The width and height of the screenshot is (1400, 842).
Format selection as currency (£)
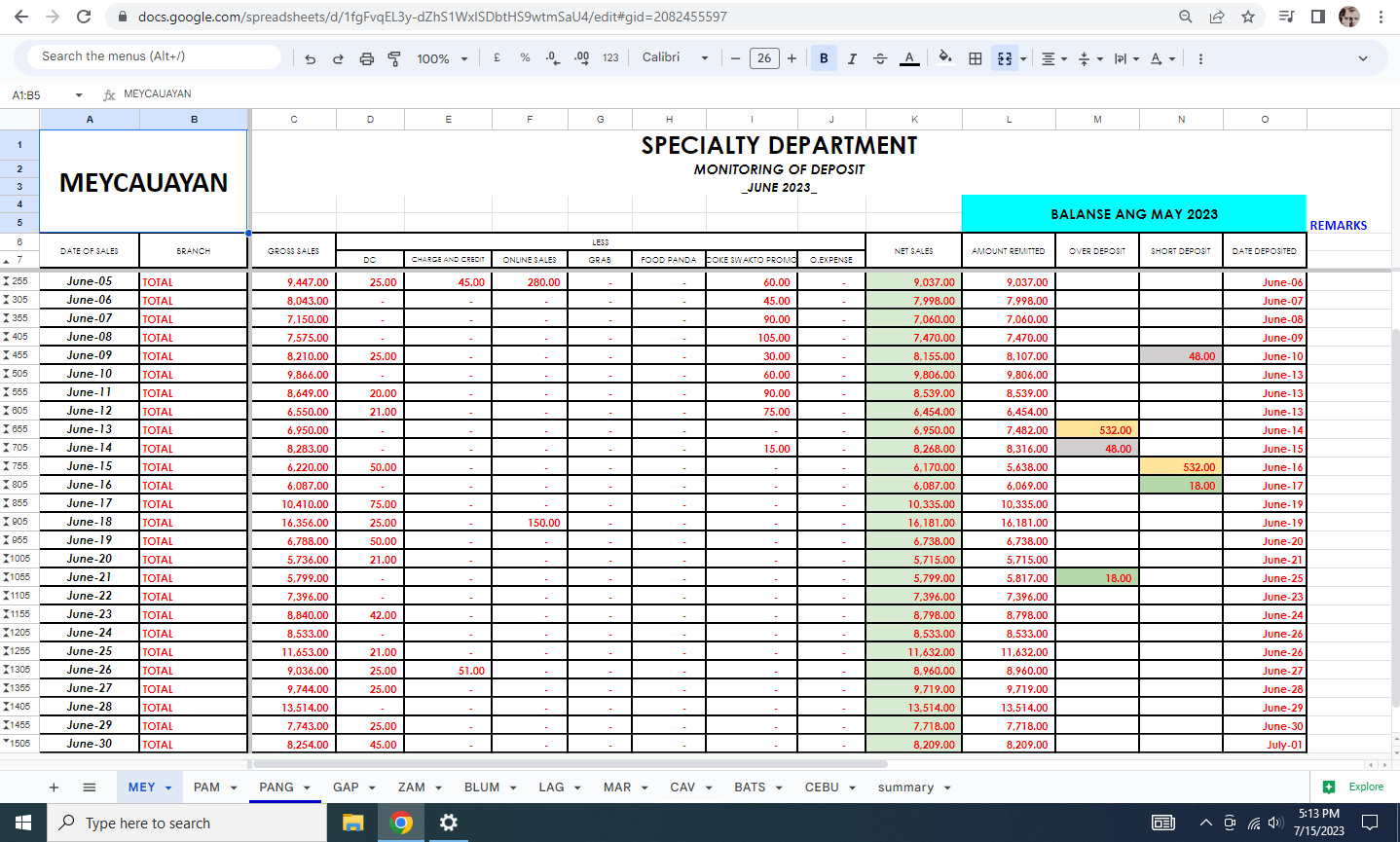[x=497, y=58]
